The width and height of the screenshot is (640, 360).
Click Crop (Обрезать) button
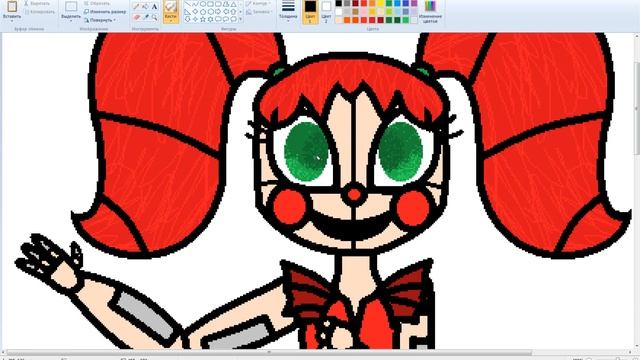97,4
